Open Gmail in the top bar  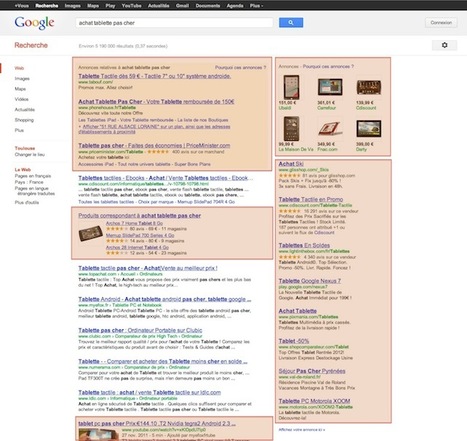click(x=182, y=6)
